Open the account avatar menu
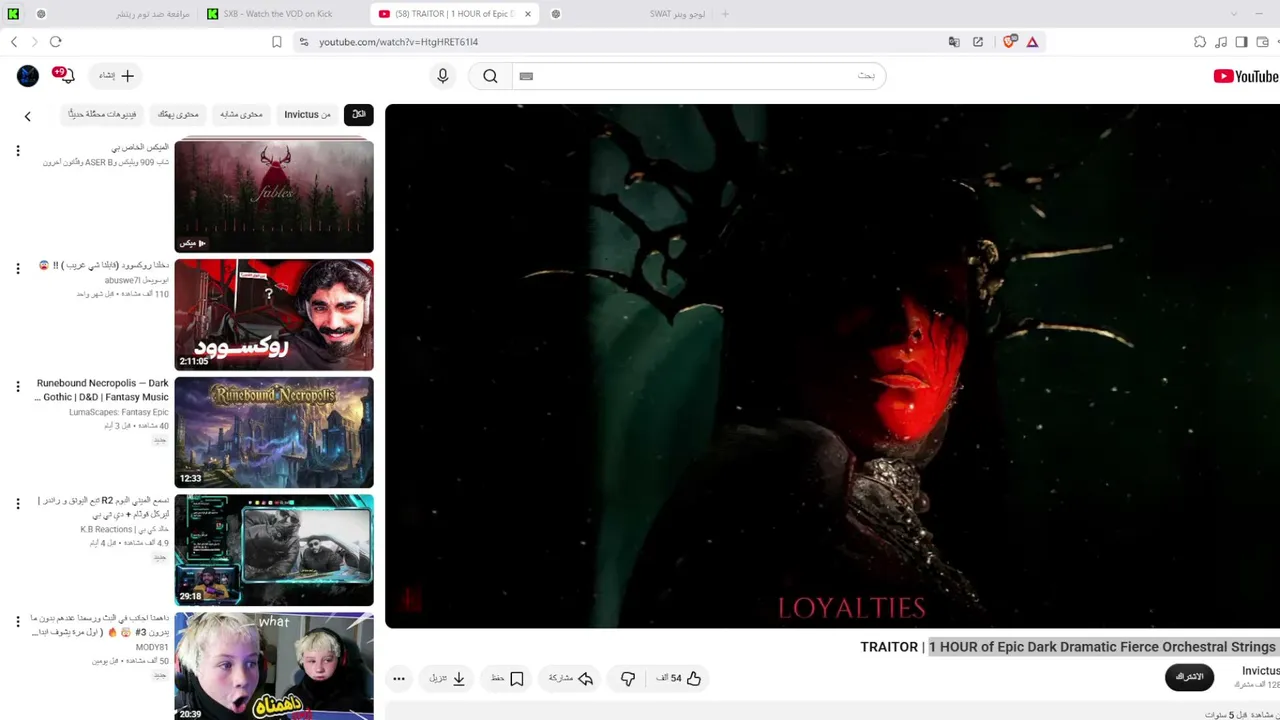Screen dimensions: 1280x720 pos(28,76)
